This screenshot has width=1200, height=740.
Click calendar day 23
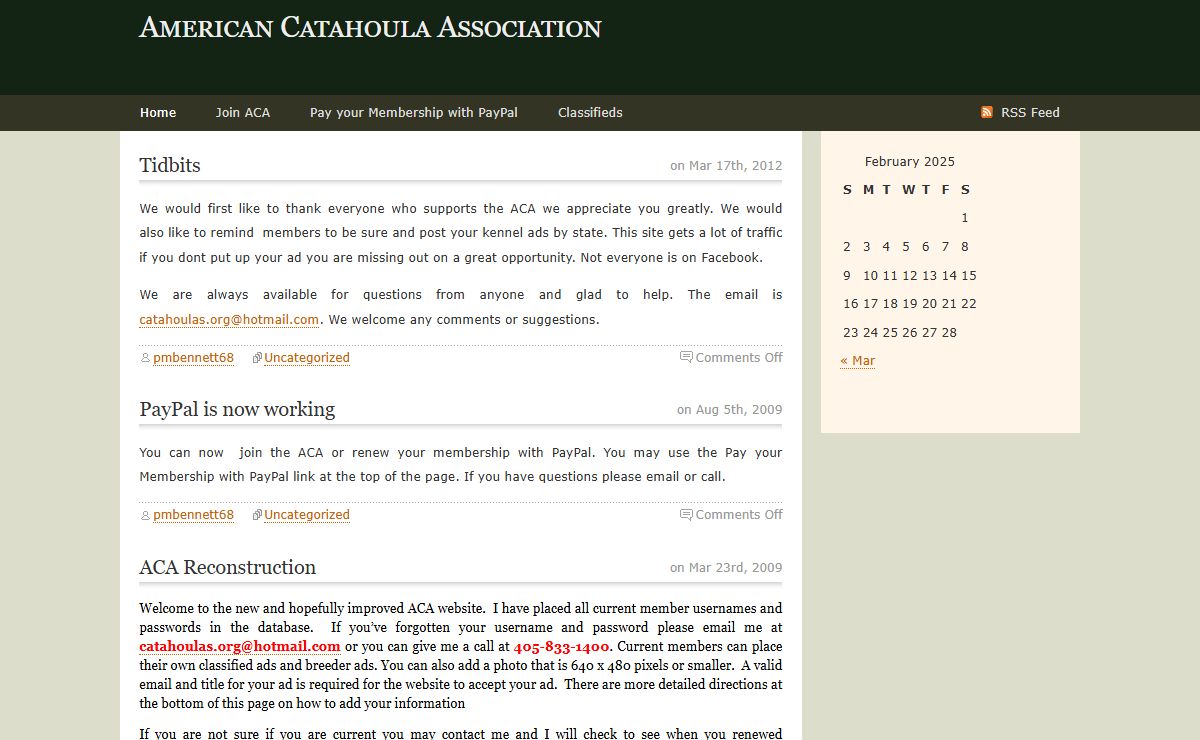[851, 333]
